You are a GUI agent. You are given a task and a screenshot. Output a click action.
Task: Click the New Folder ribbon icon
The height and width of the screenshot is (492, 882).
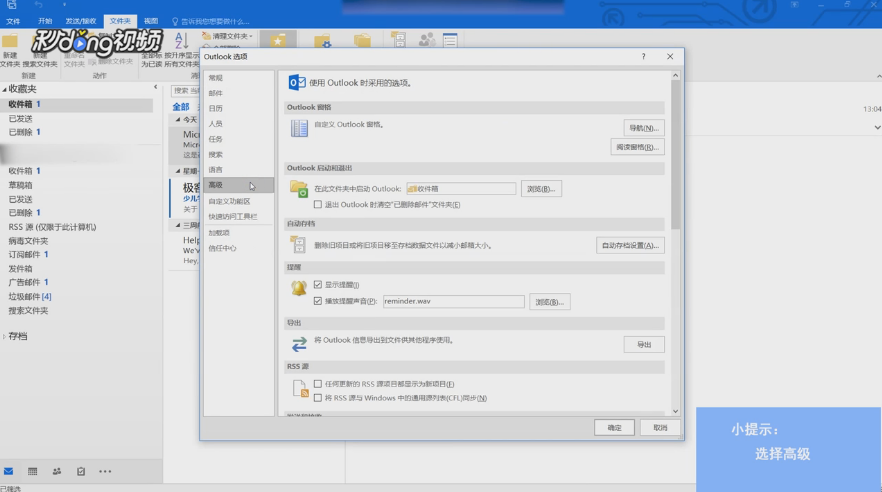10,41
